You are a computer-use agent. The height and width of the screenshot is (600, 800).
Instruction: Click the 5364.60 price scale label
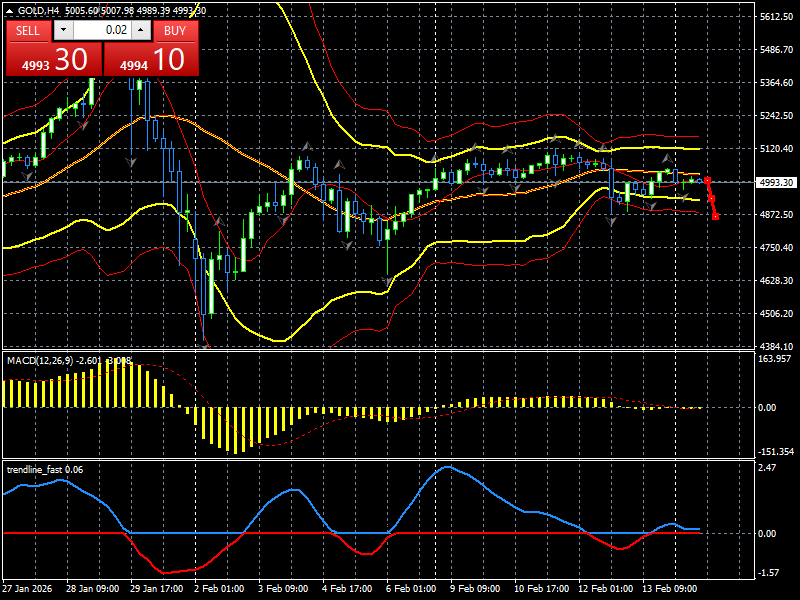[776, 83]
